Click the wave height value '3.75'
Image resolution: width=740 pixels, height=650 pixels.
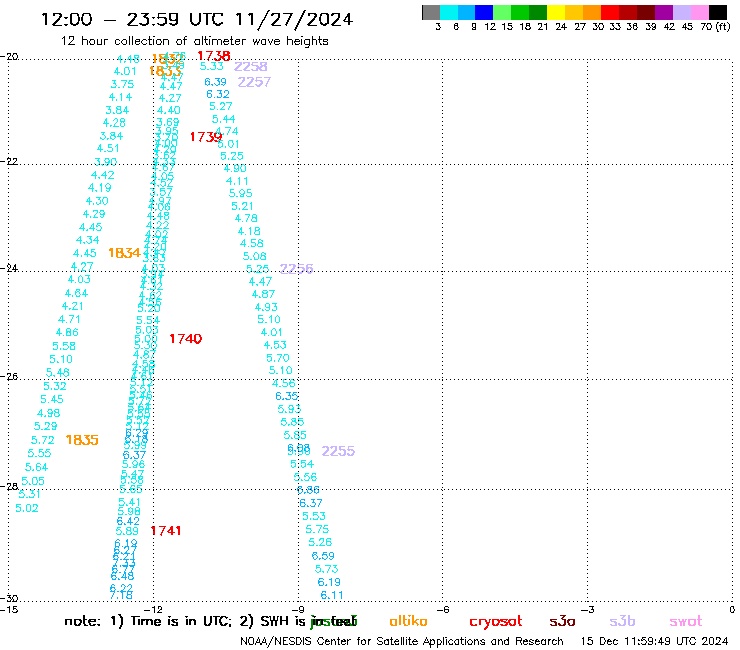122,84
